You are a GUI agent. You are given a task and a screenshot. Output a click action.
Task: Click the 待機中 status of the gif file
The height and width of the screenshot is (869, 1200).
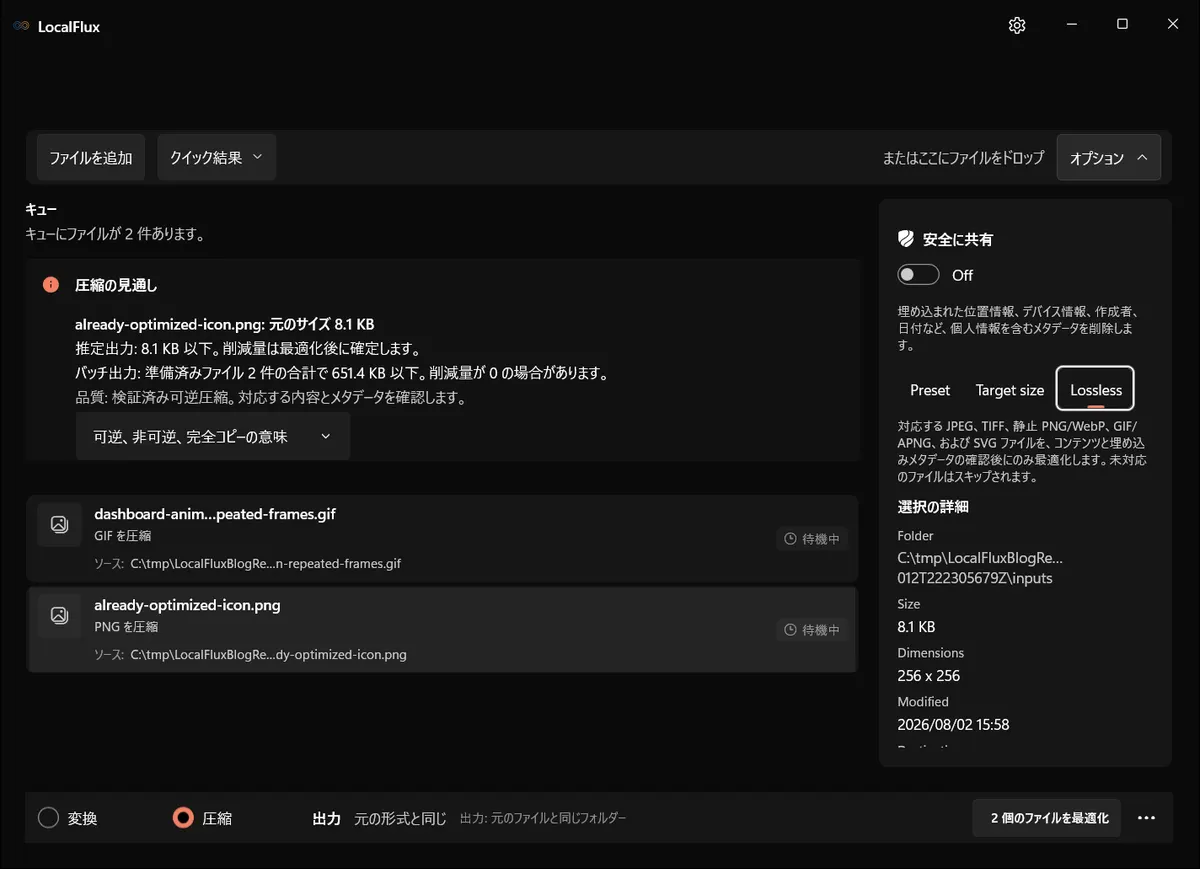813,539
